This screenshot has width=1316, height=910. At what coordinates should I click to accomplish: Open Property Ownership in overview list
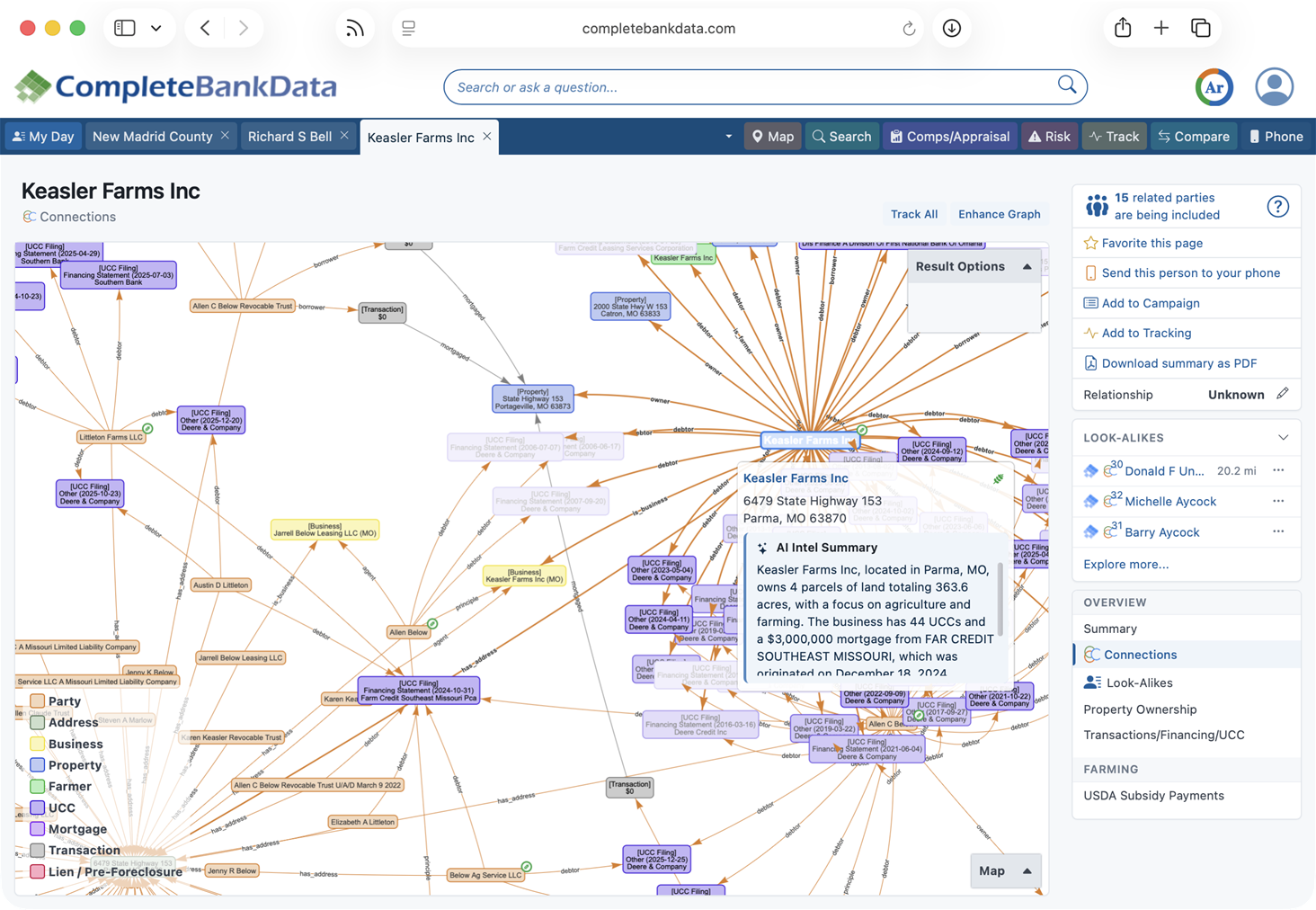click(x=1140, y=709)
